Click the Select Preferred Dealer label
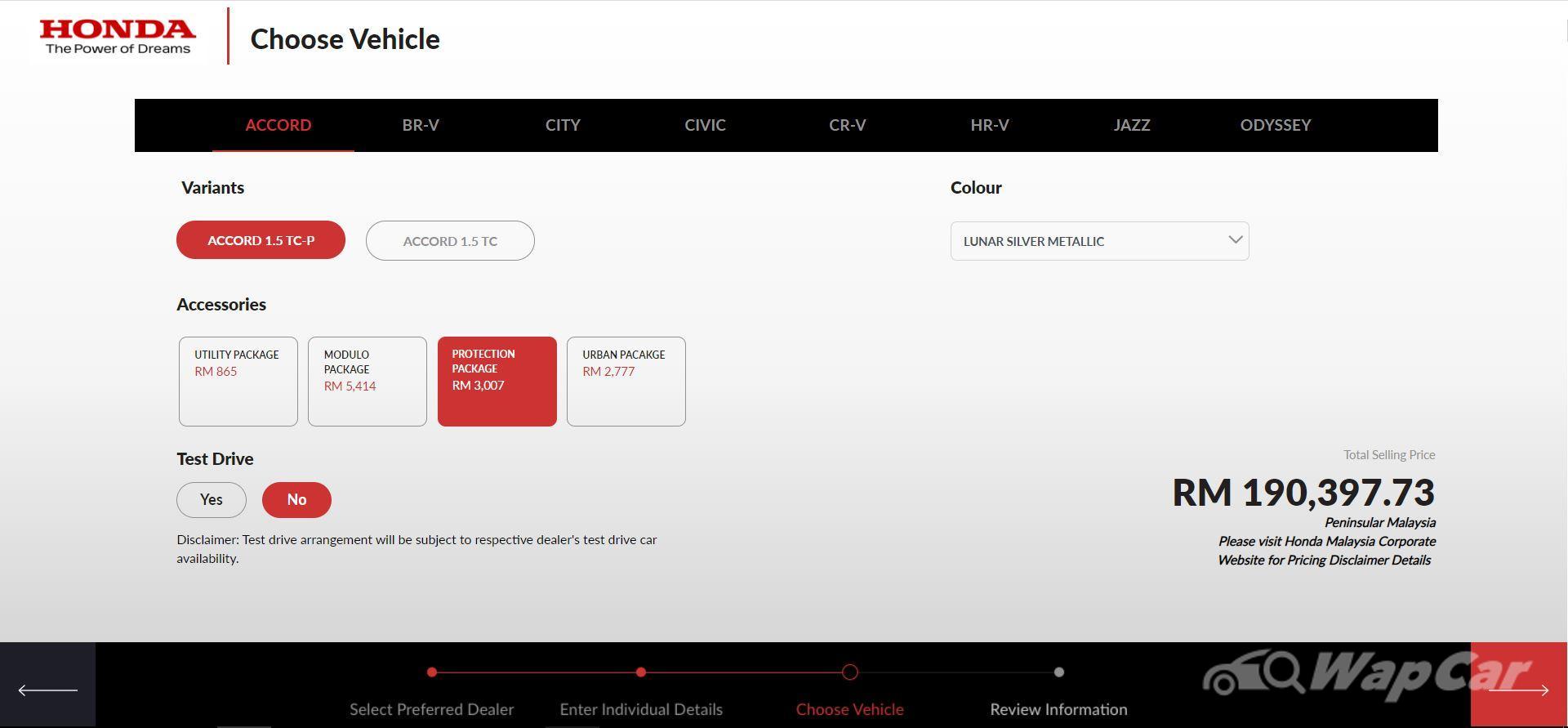 pos(432,709)
